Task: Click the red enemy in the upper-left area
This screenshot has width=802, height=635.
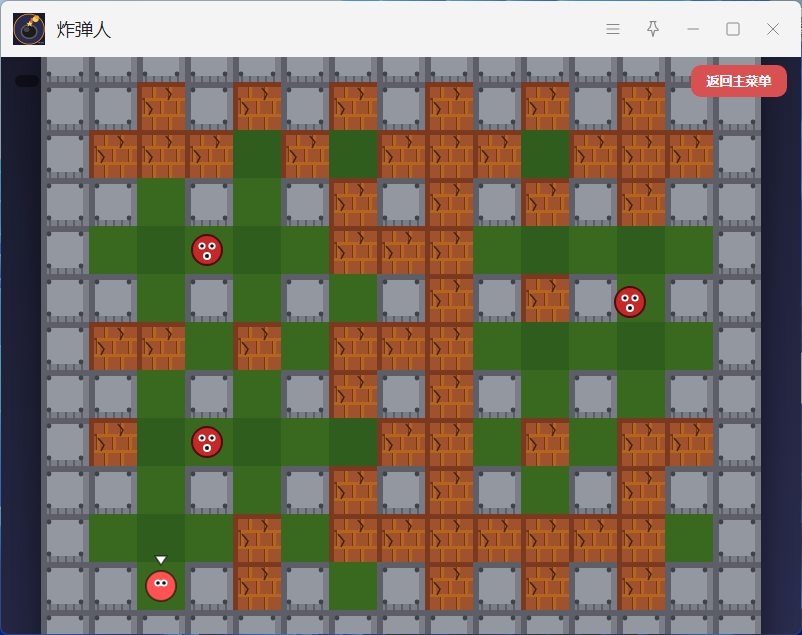Action: pyautogui.click(x=207, y=250)
